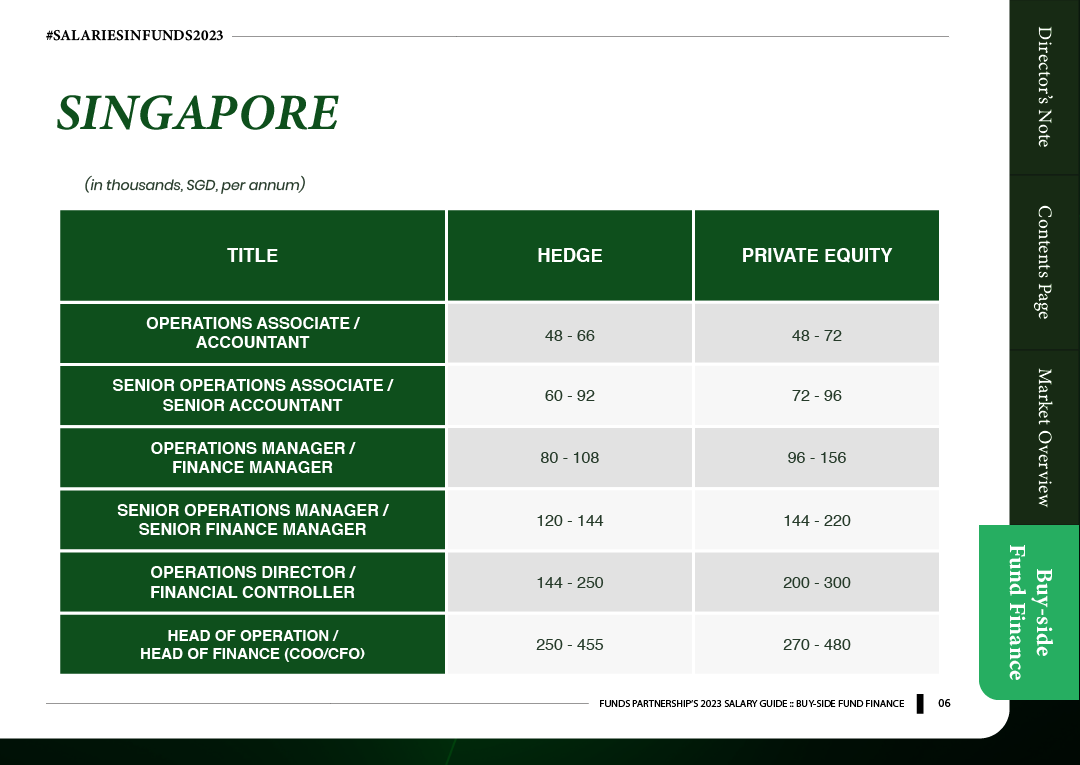The image size is (1080, 765).
Task: Select the SINGAPORE page heading
Action: (198, 113)
